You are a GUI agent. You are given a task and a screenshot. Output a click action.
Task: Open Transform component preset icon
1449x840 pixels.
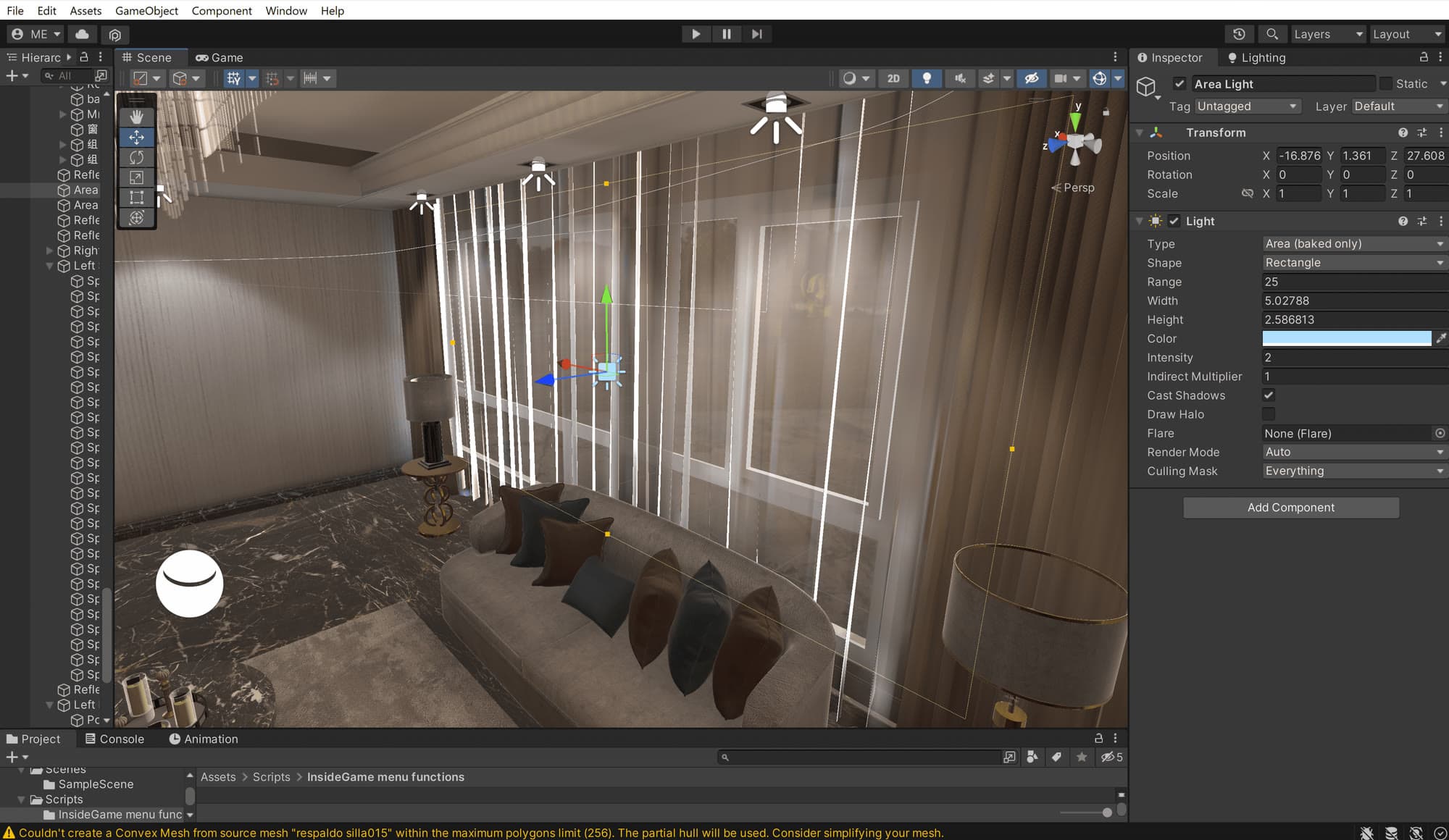click(x=1421, y=133)
